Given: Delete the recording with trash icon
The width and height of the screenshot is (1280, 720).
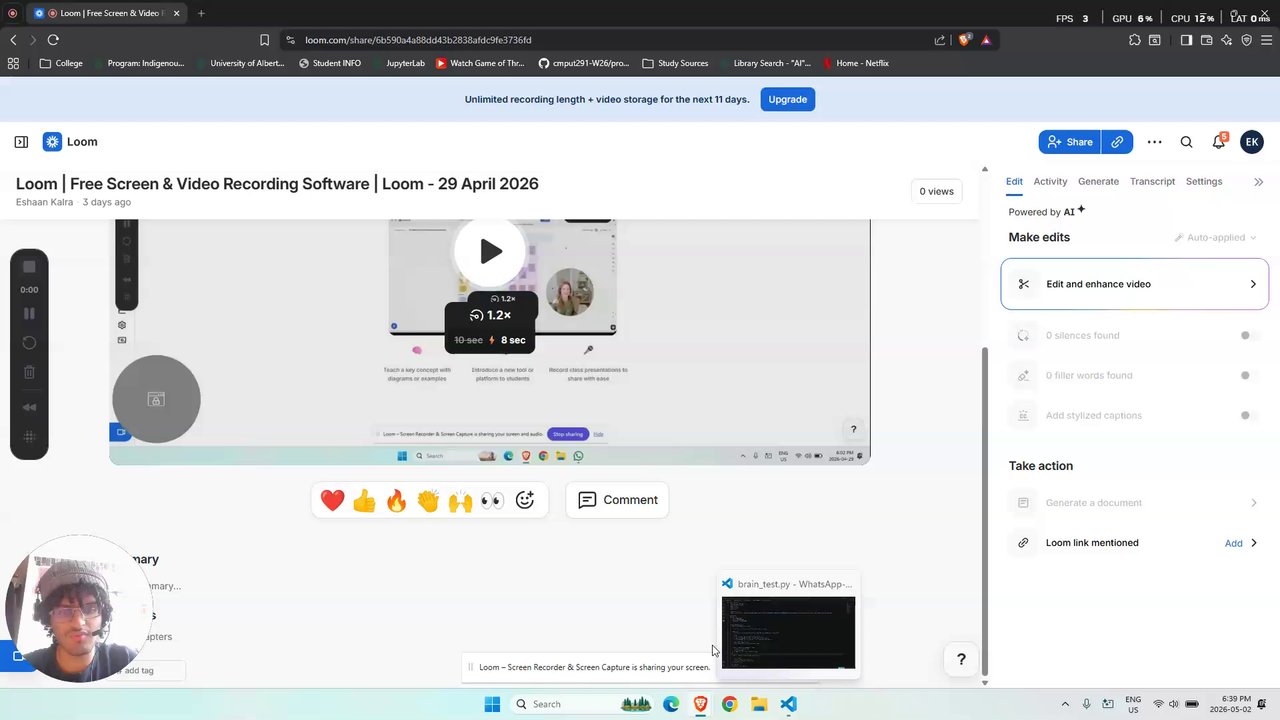Looking at the screenshot, I should click(x=29, y=373).
